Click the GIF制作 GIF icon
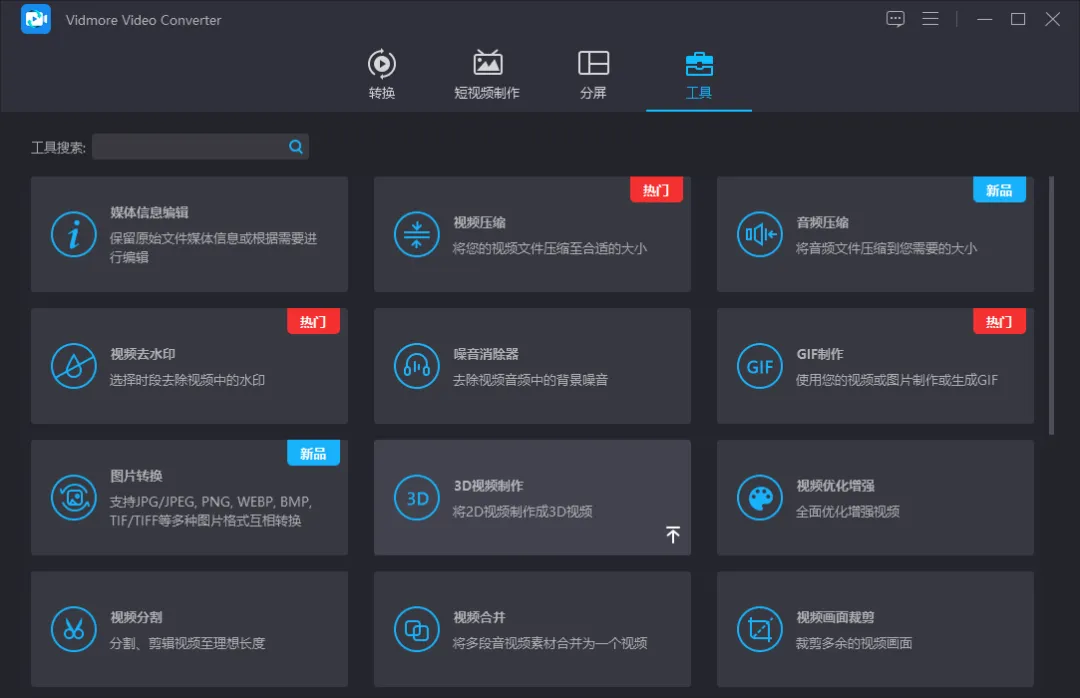1080x698 pixels. point(760,366)
